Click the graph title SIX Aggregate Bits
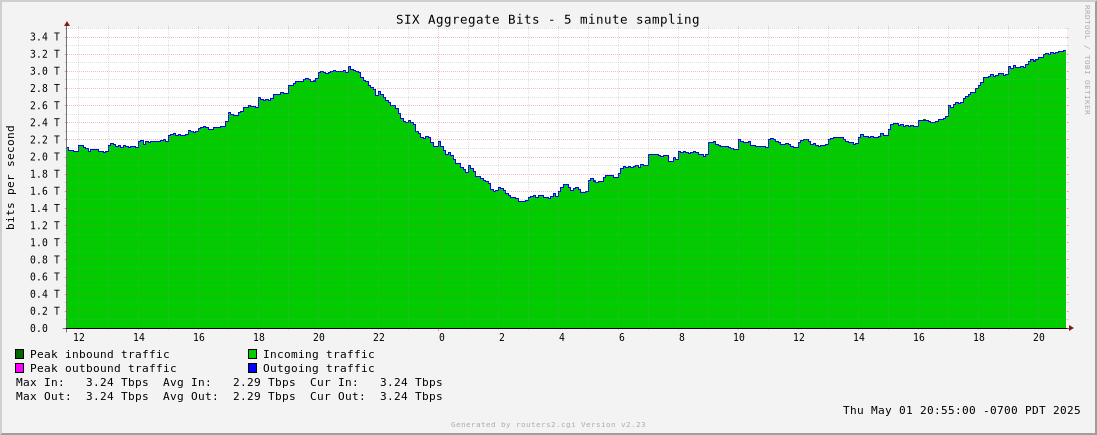The width and height of the screenshot is (1097, 435). click(547, 19)
